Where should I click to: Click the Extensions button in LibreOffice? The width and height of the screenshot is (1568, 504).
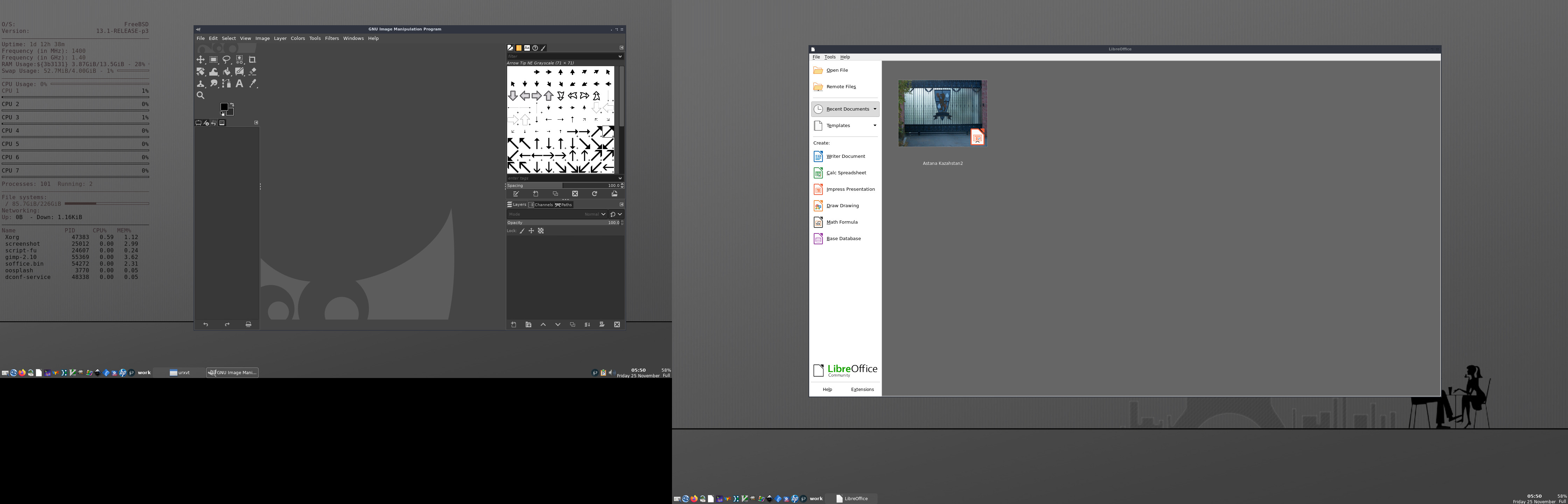[862, 390]
